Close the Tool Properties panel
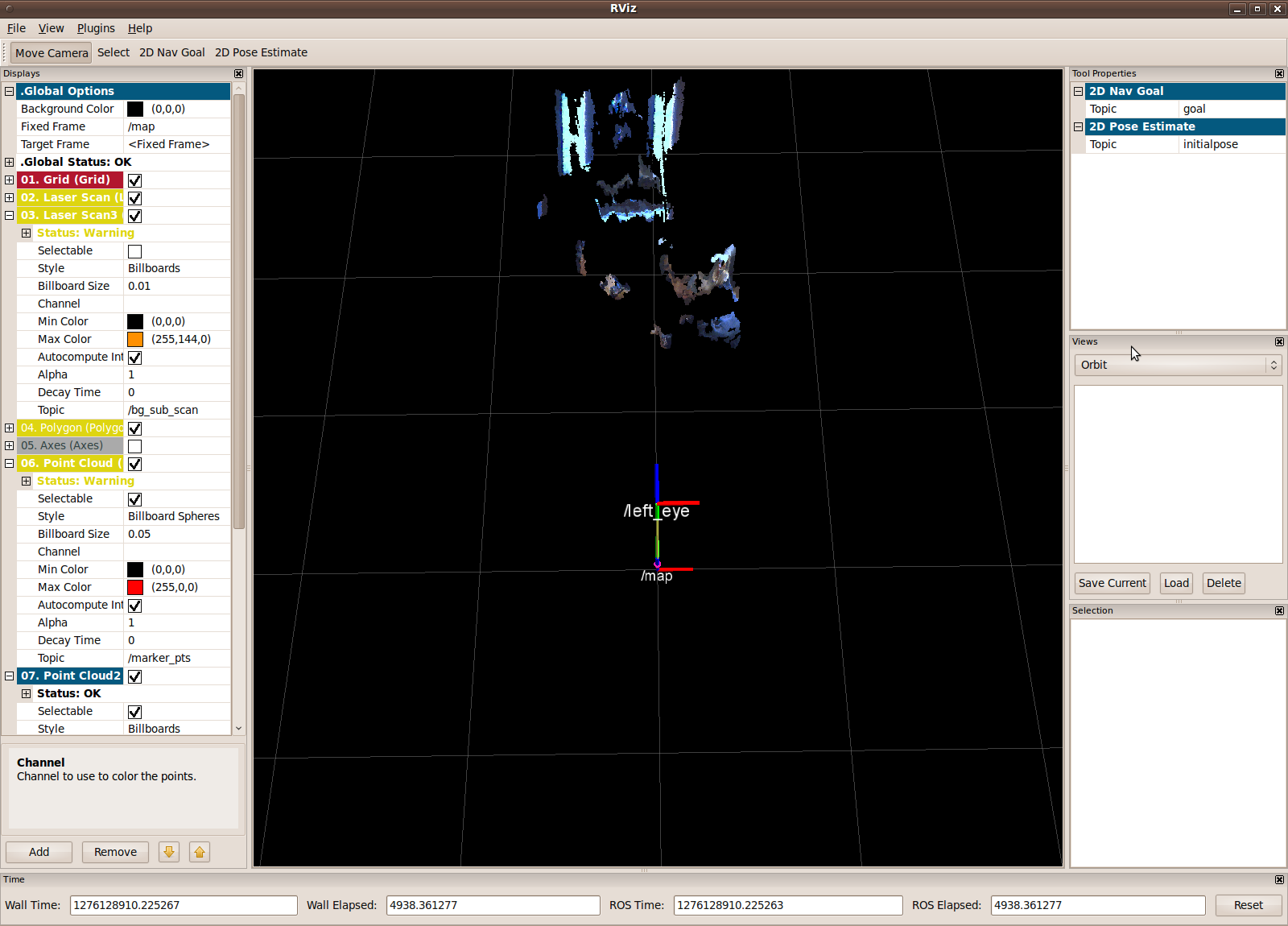 [x=1279, y=73]
